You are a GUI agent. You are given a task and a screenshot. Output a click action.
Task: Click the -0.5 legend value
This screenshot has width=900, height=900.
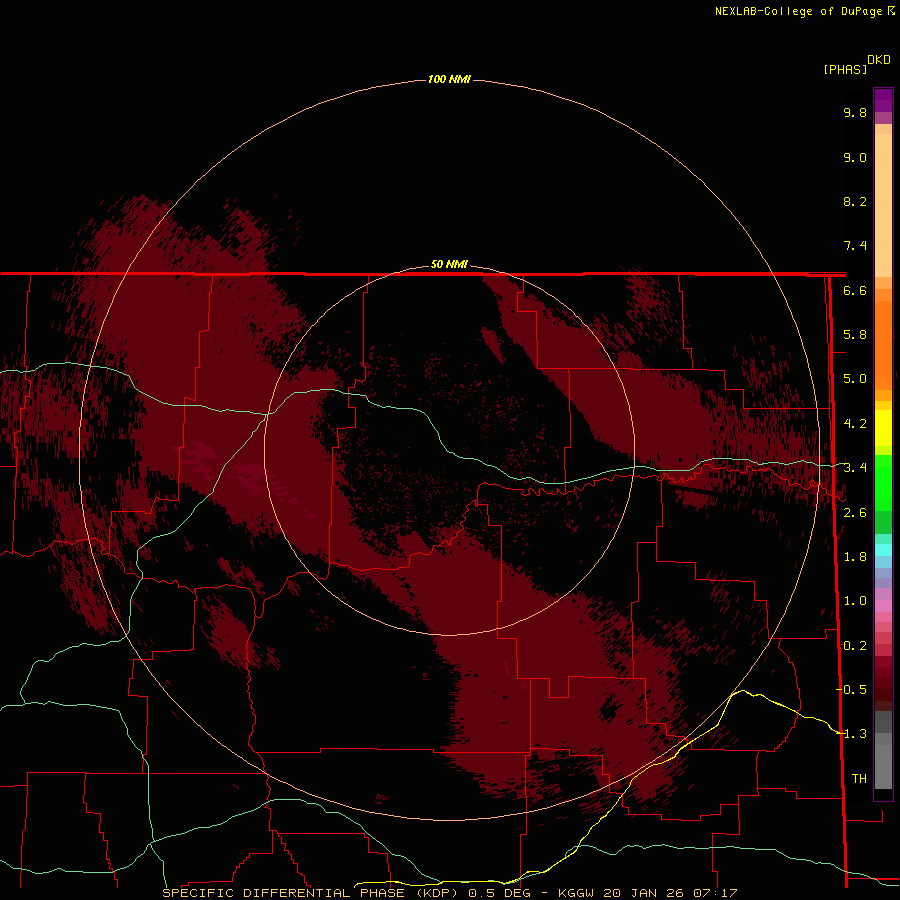pos(851,689)
